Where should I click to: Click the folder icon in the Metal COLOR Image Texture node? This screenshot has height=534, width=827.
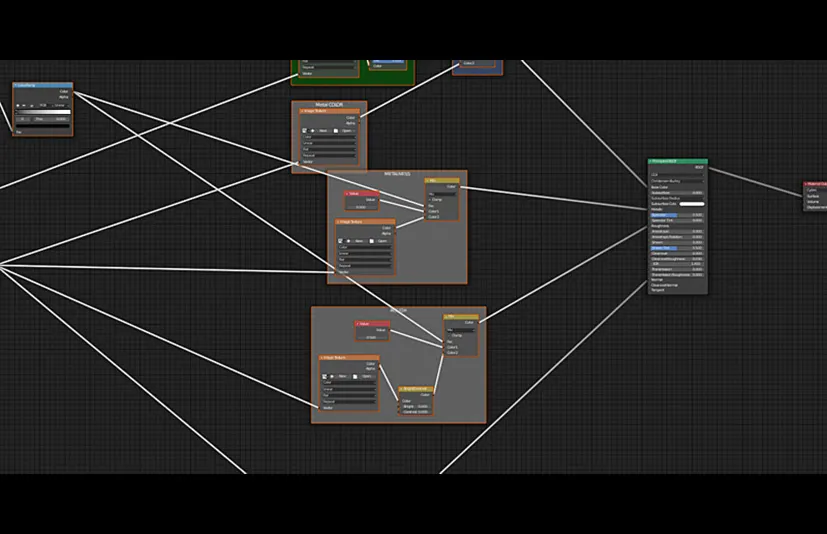[335, 131]
